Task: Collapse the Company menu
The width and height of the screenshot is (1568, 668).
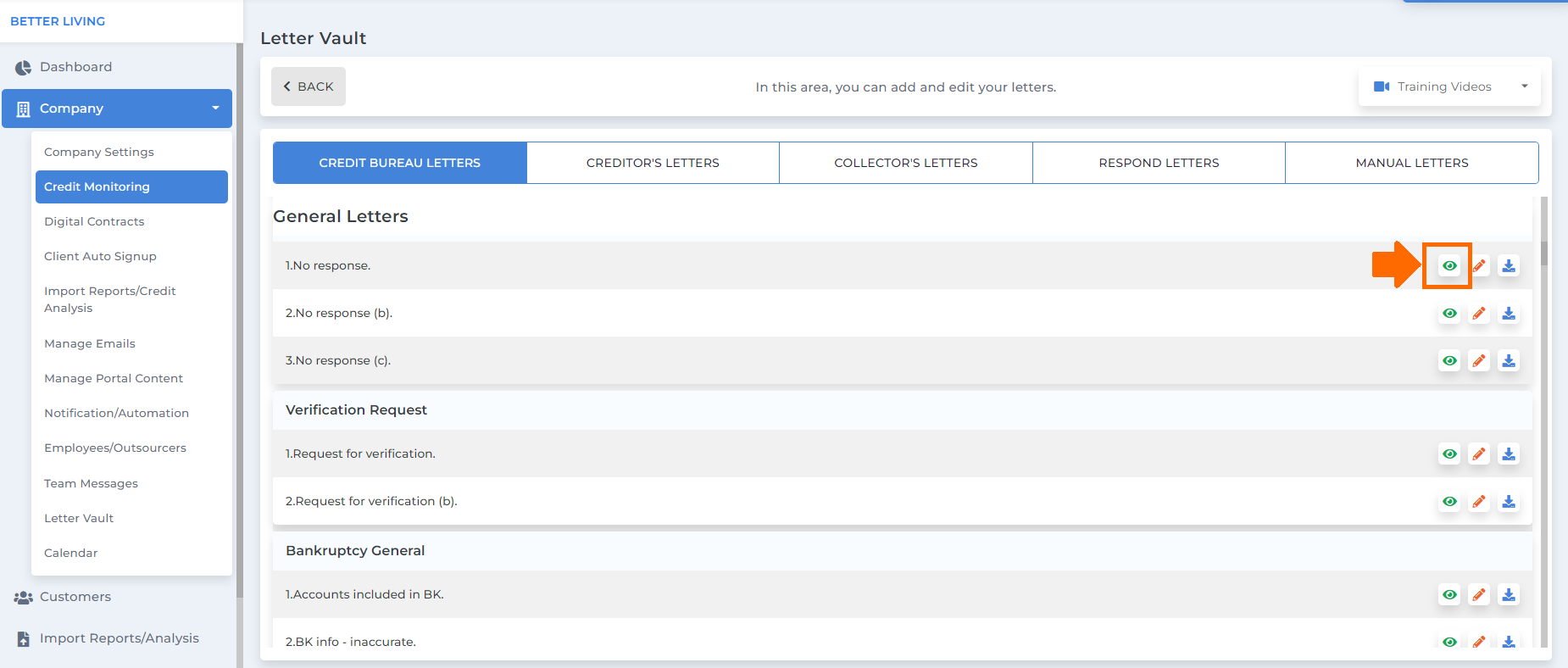Action: click(117, 109)
